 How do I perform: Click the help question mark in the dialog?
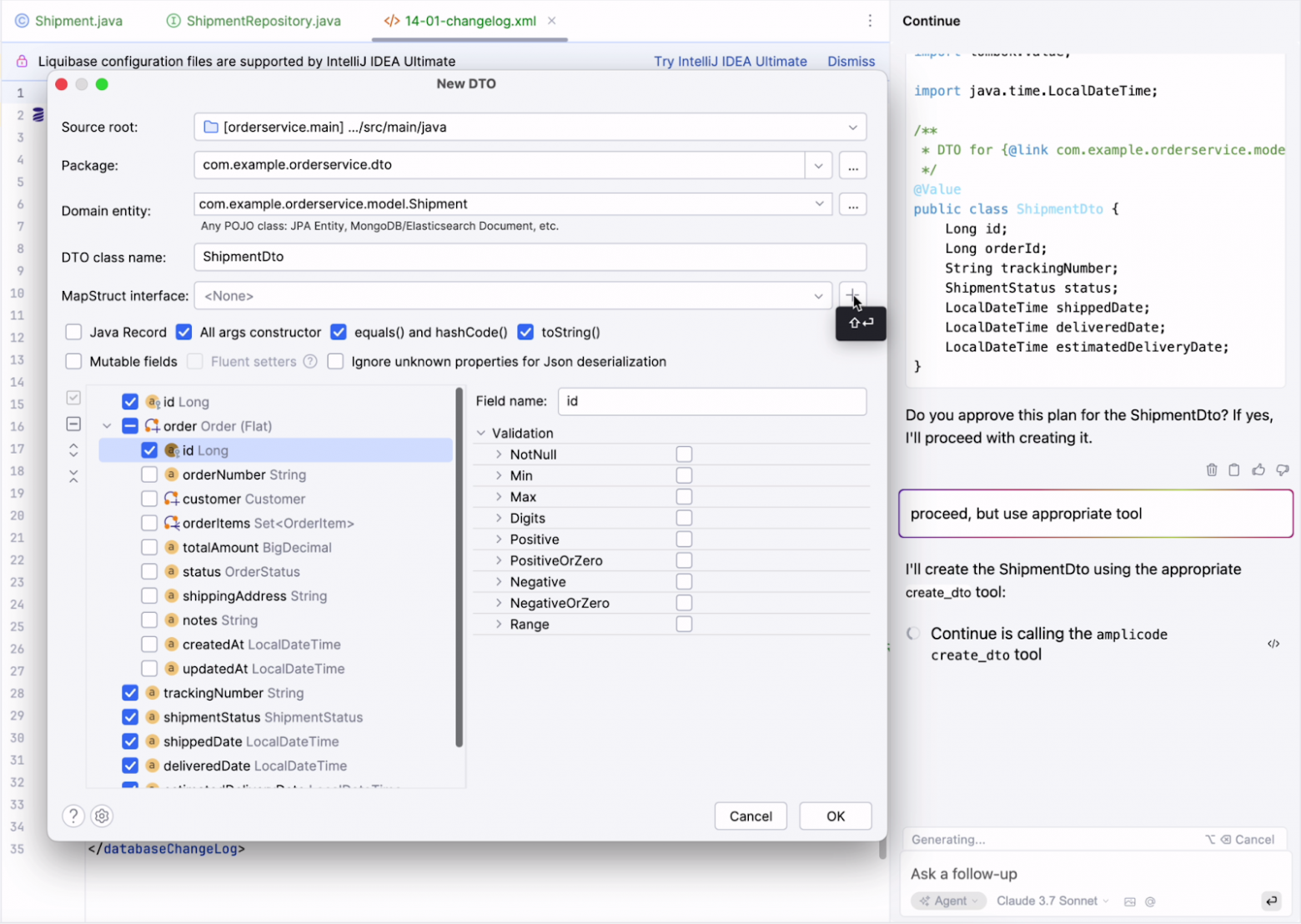pos(73,816)
